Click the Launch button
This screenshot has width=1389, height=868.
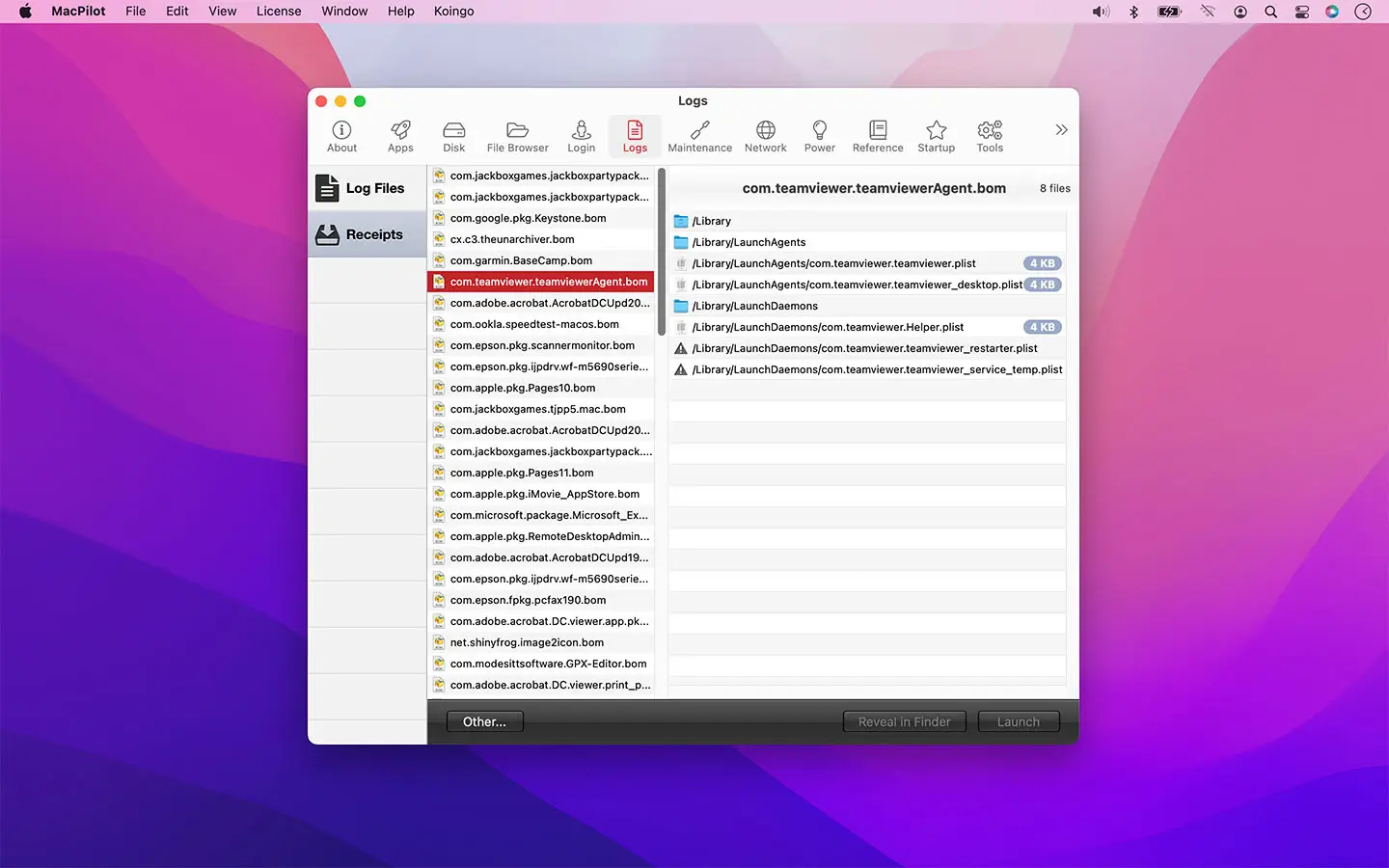click(1019, 721)
